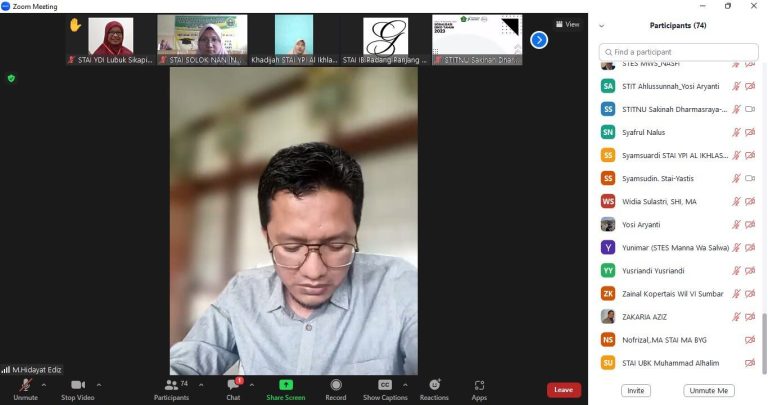Screen dimensions: 768x405
Task: Select STAI YDI Lubuk Sikaping video thumbnail
Action: coord(111,40)
